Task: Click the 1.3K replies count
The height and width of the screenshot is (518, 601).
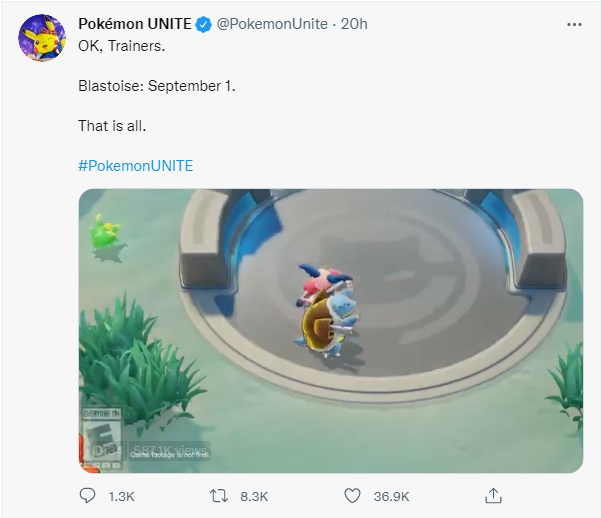Action: (x=121, y=497)
